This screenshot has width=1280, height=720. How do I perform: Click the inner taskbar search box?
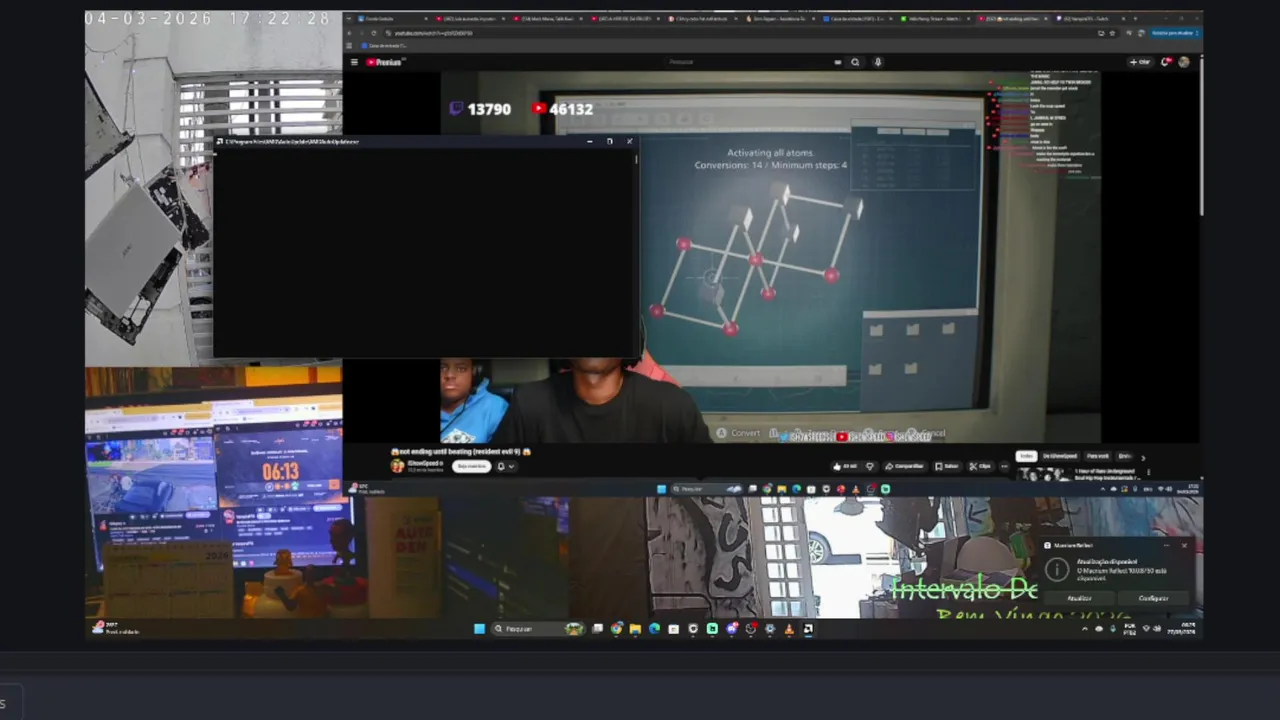[x=708, y=489]
